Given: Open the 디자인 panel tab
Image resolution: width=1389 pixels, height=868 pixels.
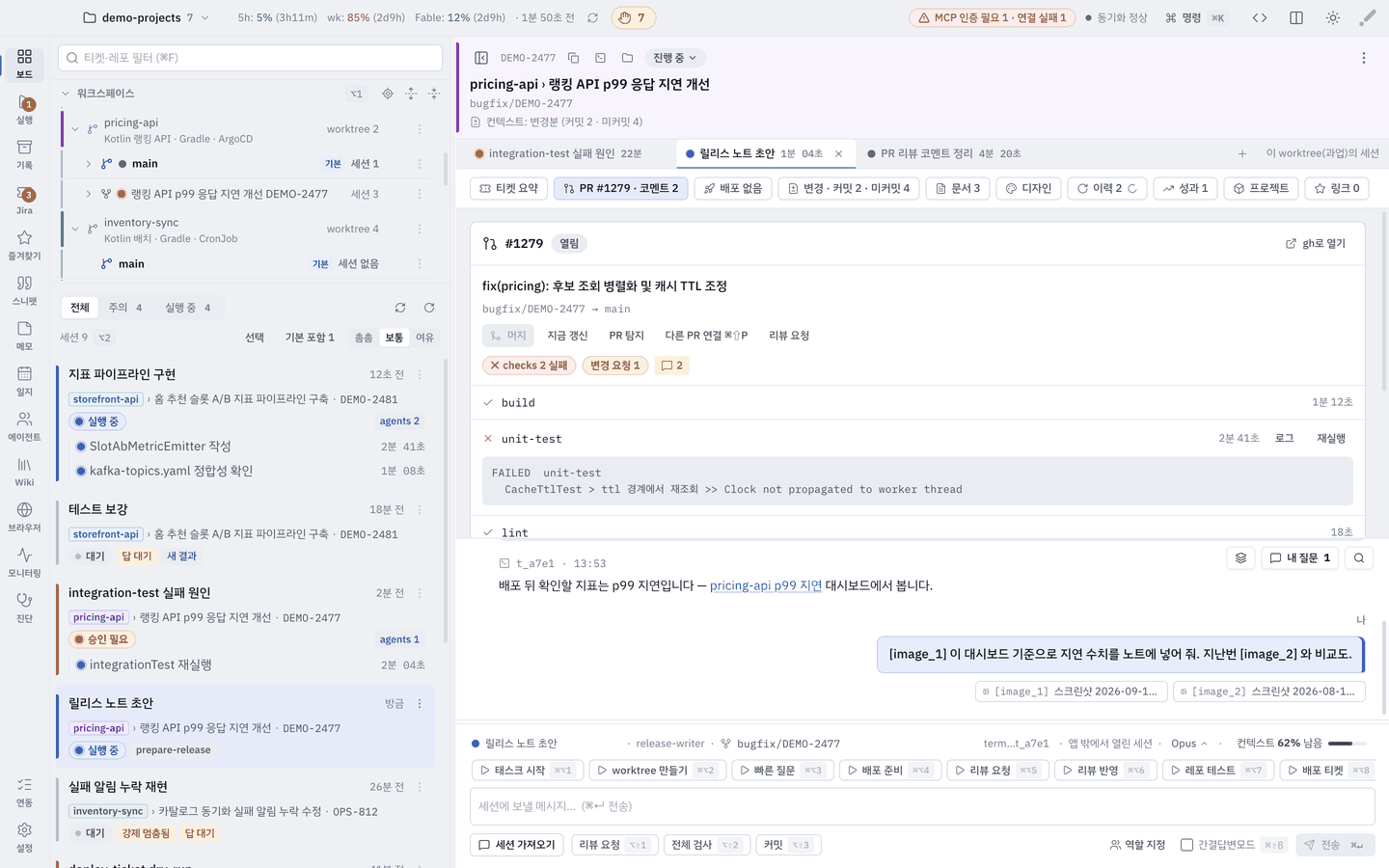Looking at the screenshot, I should click(x=1028, y=188).
